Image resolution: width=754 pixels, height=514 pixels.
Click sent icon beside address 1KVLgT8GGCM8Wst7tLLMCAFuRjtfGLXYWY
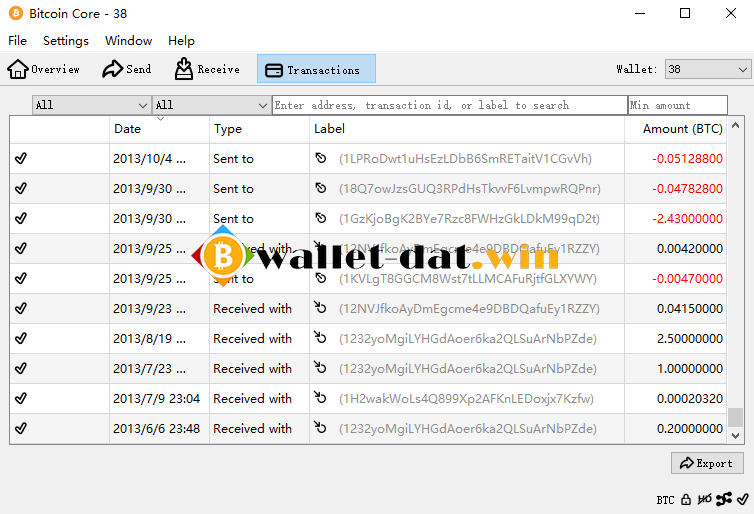pyautogui.click(x=321, y=278)
